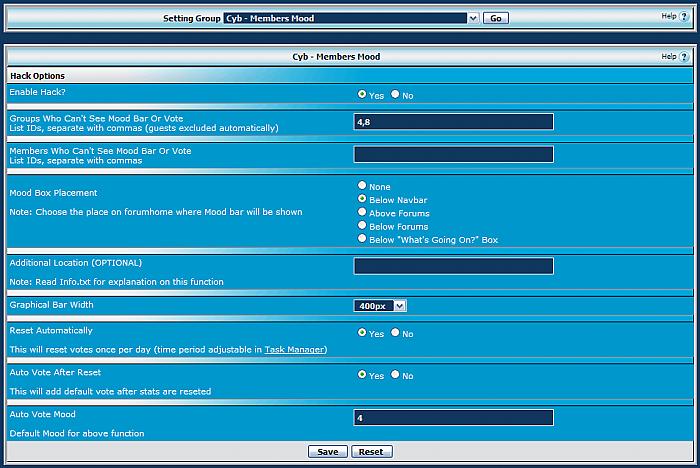Open the Task Manager link
This screenshot has width=700, height=468.
pyautogui.click(x=294, y=350)
